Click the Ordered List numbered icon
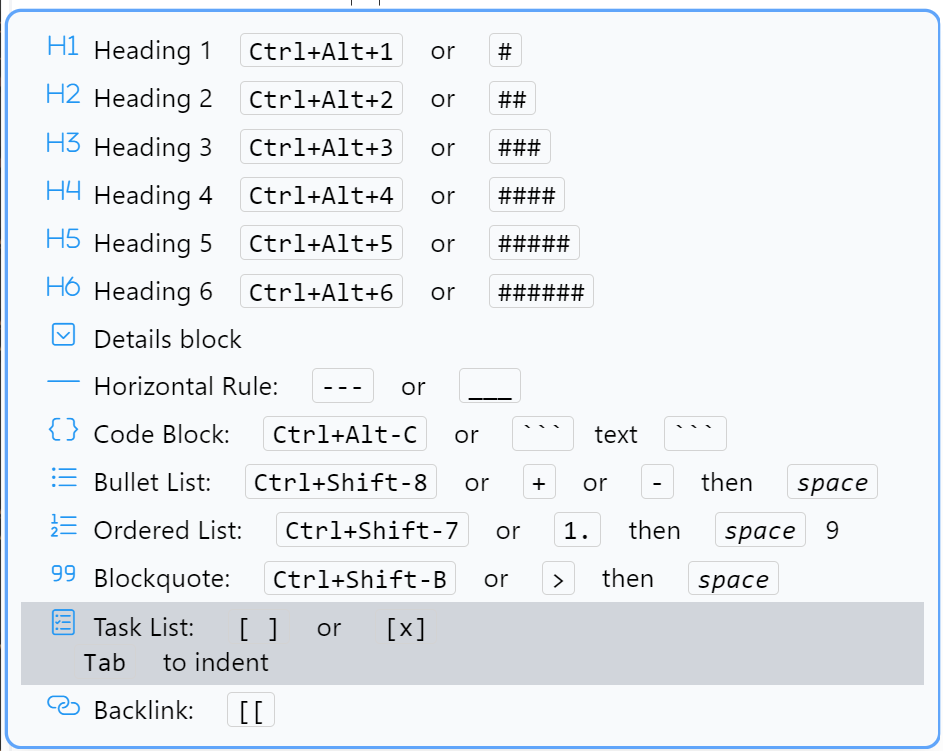The height and width of the screenshot is (751, 943). coord(64,526)
